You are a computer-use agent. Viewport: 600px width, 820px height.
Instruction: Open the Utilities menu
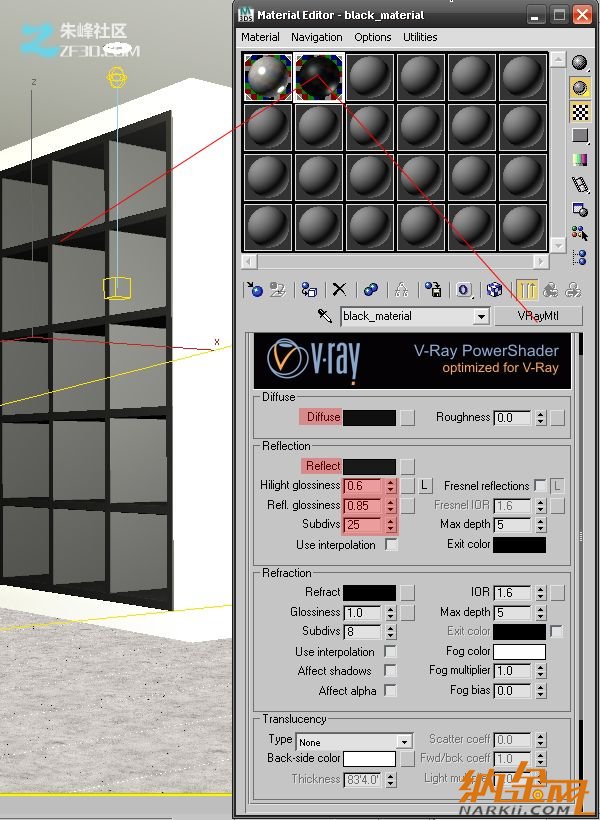[x=420, y=37]
